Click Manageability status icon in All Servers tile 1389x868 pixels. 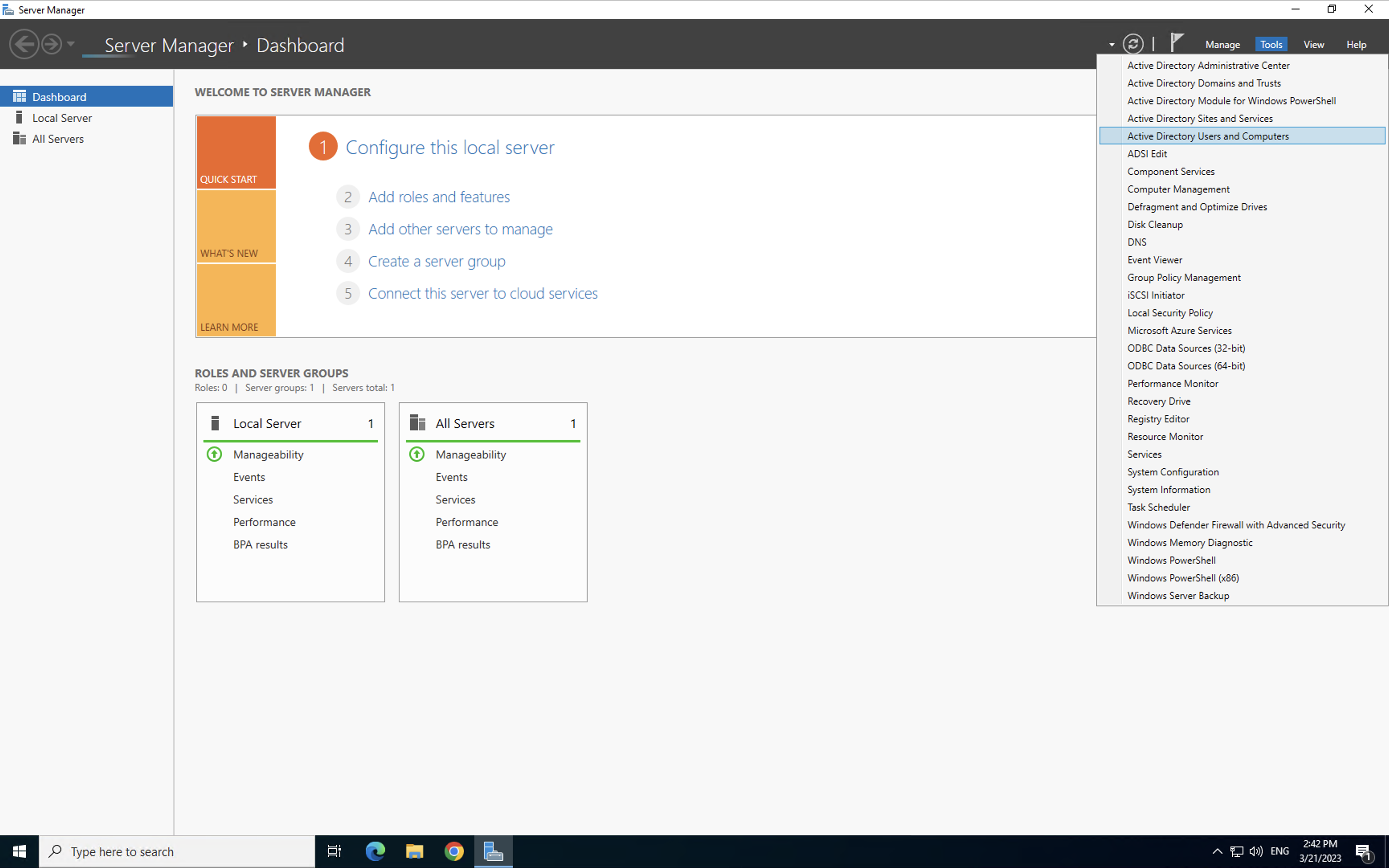[417, 454]
